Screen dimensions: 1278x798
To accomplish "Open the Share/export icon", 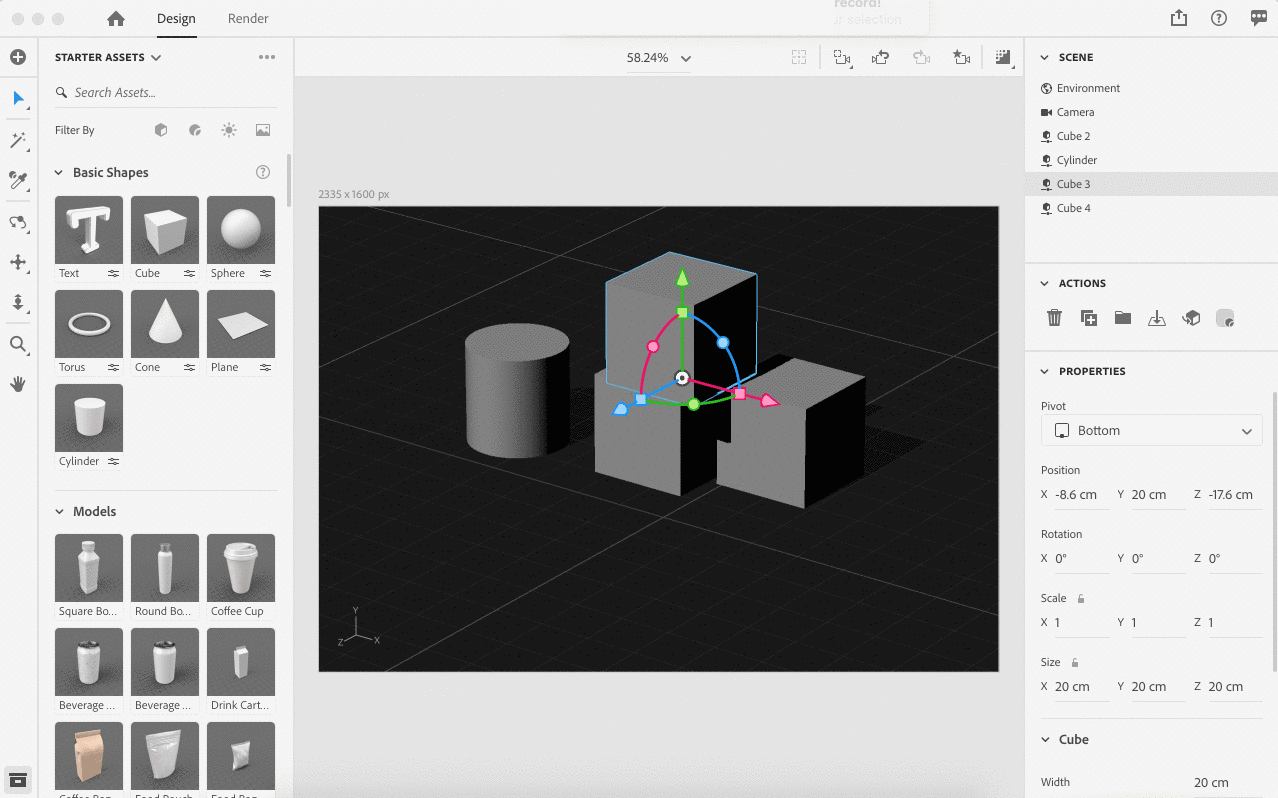I will click(1179, 18).
